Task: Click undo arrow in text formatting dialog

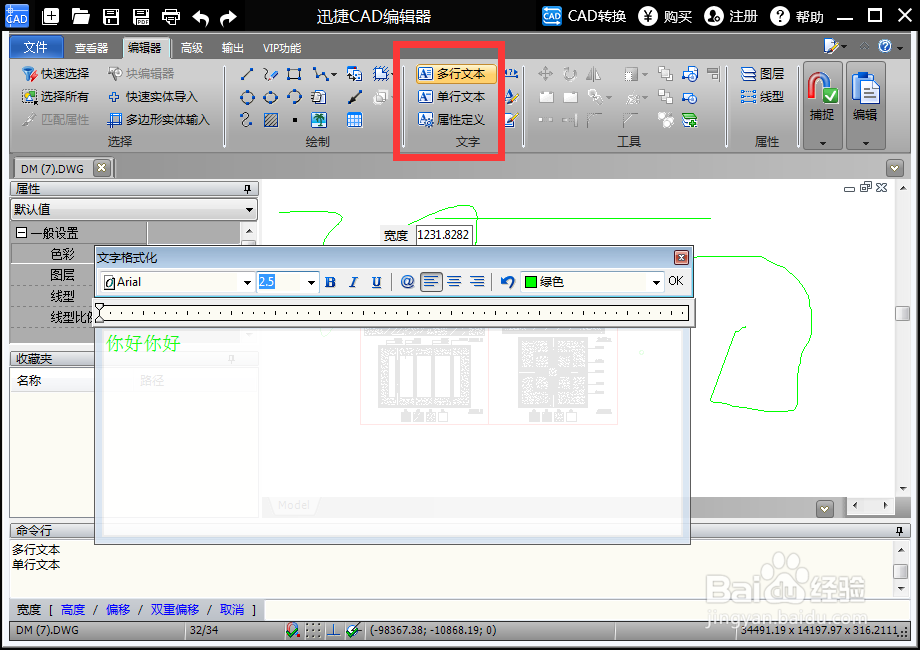Action: 508,282
